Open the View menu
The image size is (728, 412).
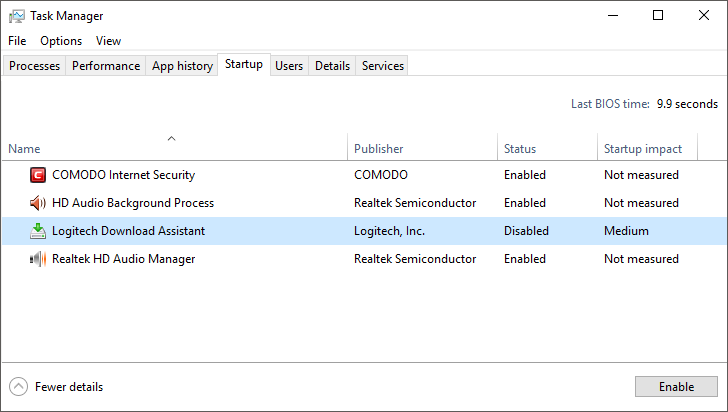click(x=108, y=41)
